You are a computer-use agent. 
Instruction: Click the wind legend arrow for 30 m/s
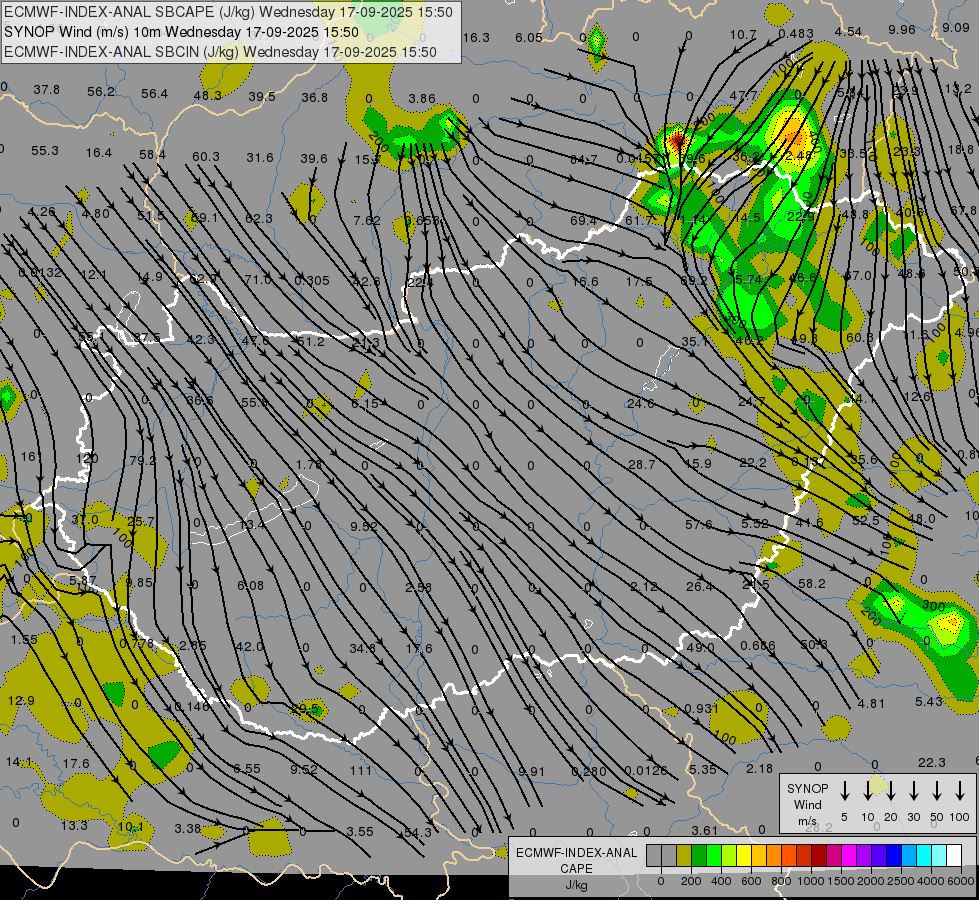coord(914,790)
